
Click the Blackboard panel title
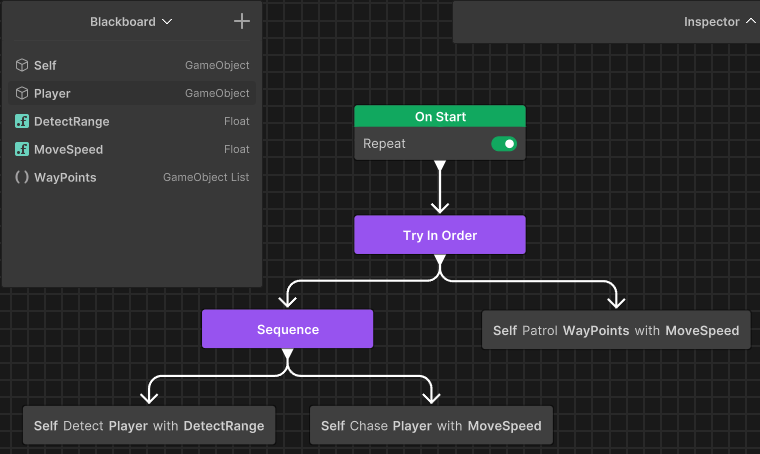[x=123, y=22]
